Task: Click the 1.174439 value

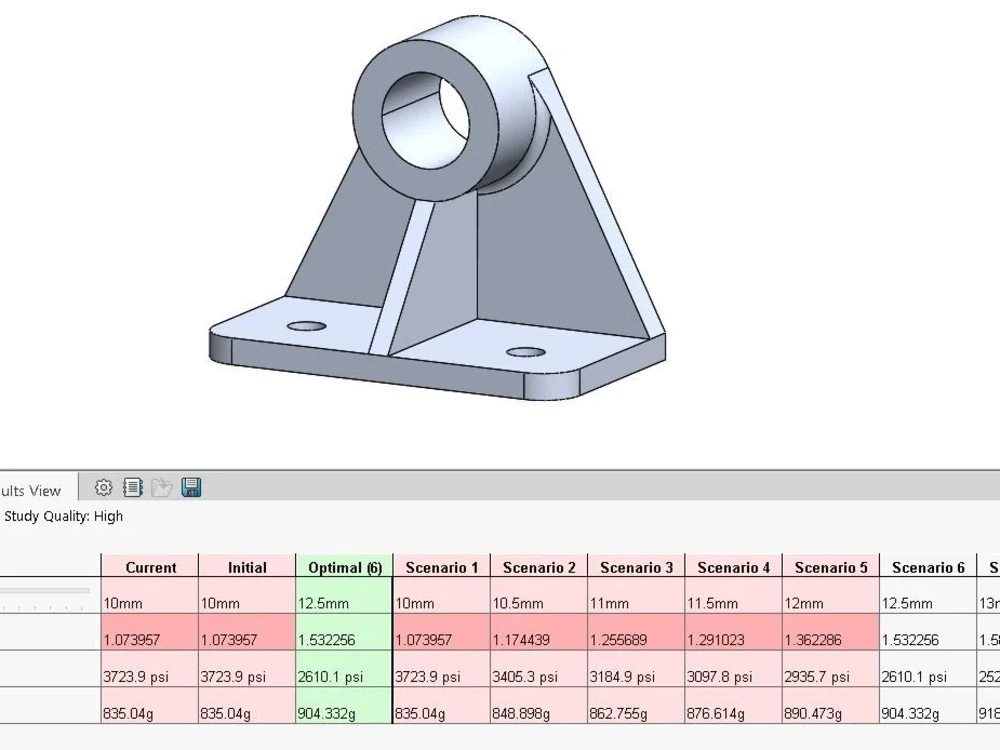Action: point(539,633)
